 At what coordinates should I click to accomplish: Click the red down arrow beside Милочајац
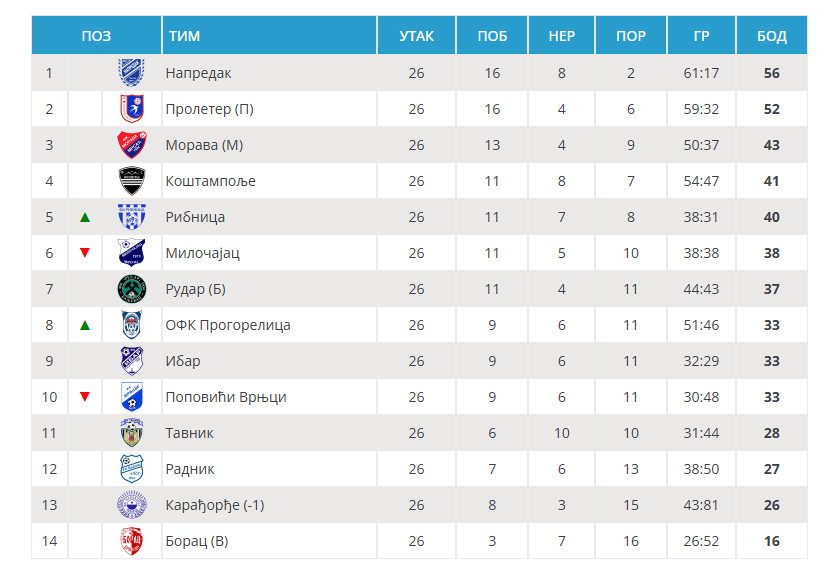[x=85, y=253]
